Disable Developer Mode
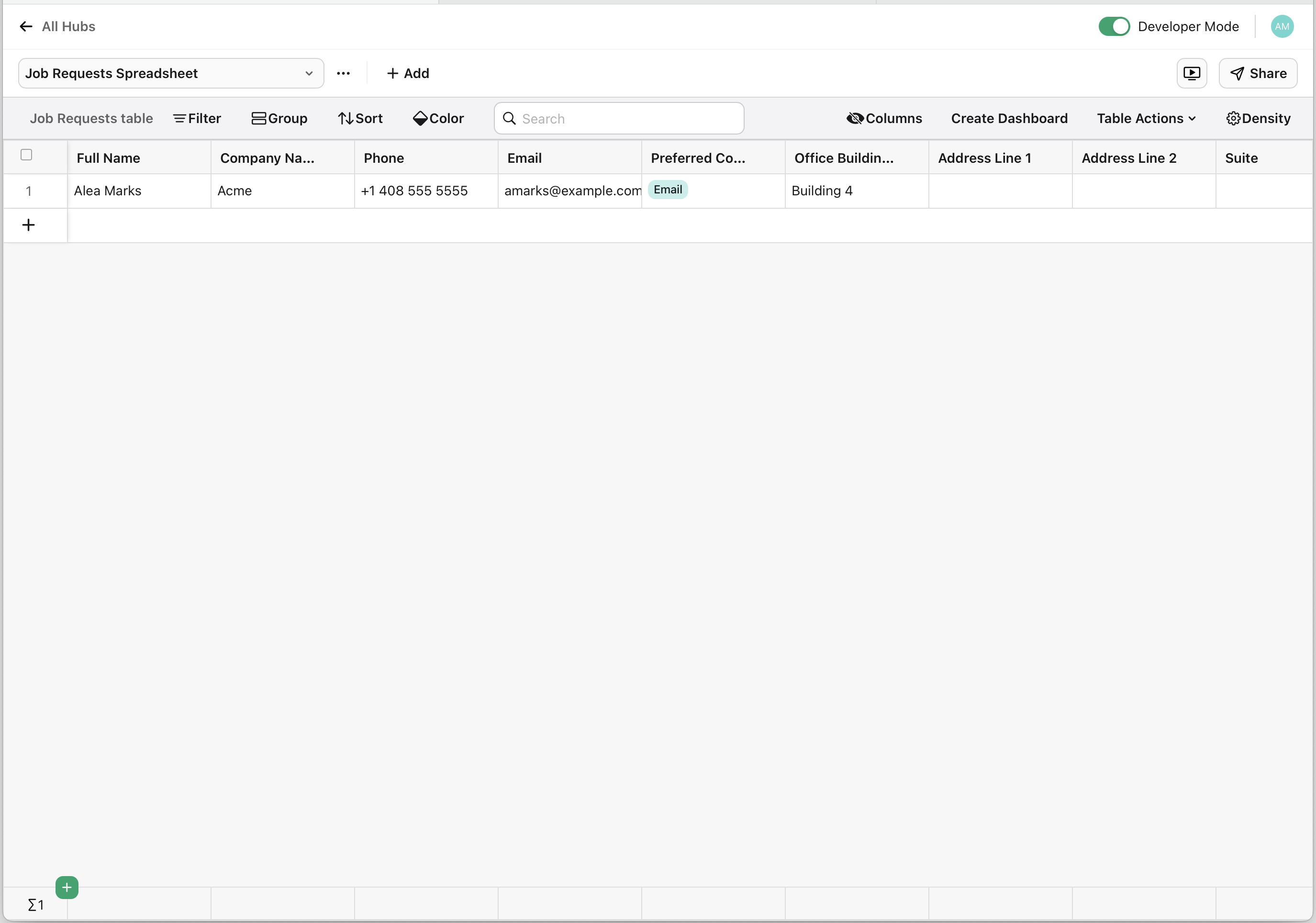 pos(1113,26)
